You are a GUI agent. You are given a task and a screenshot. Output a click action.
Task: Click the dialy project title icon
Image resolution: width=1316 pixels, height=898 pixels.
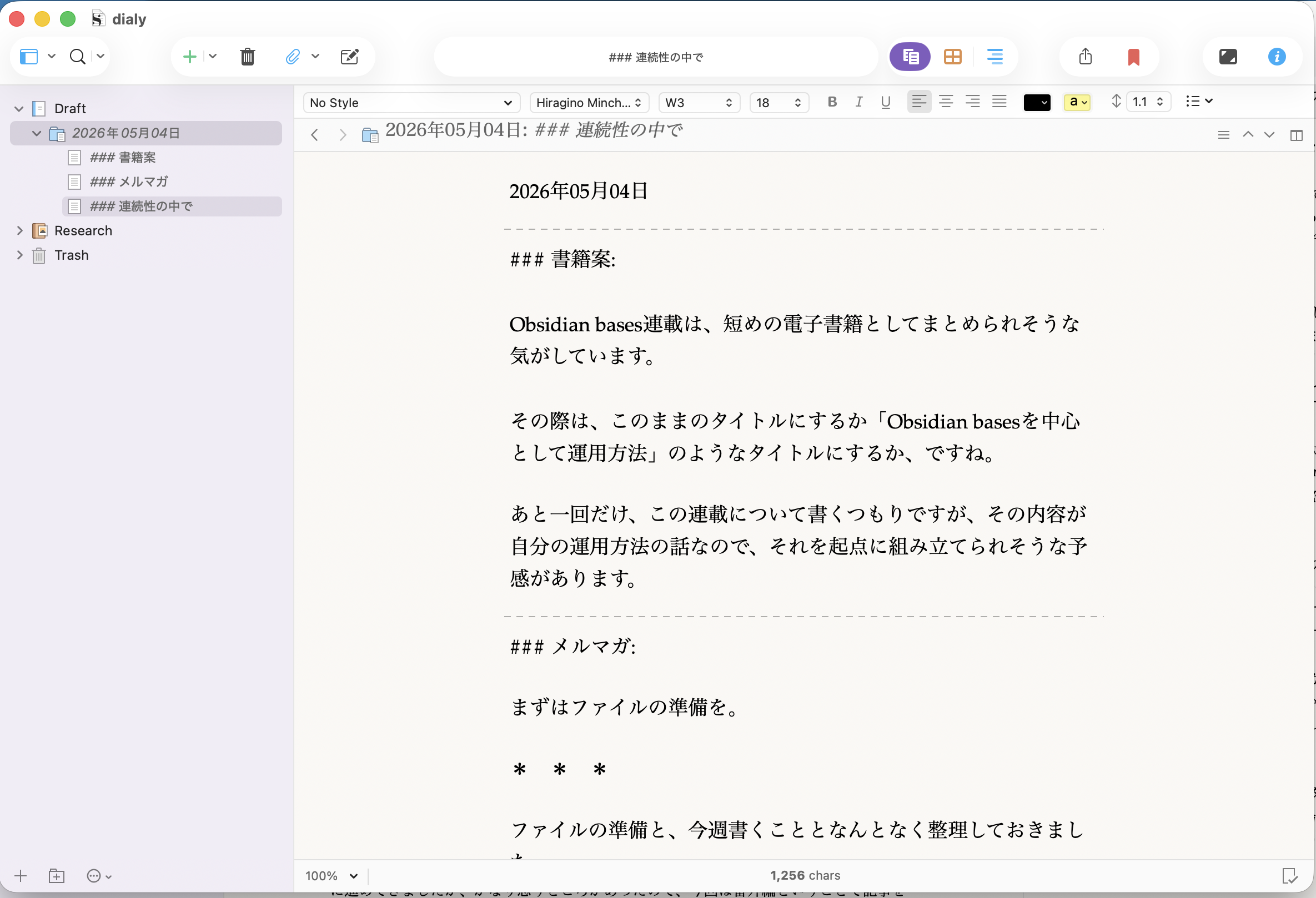(x=98, y=19)
